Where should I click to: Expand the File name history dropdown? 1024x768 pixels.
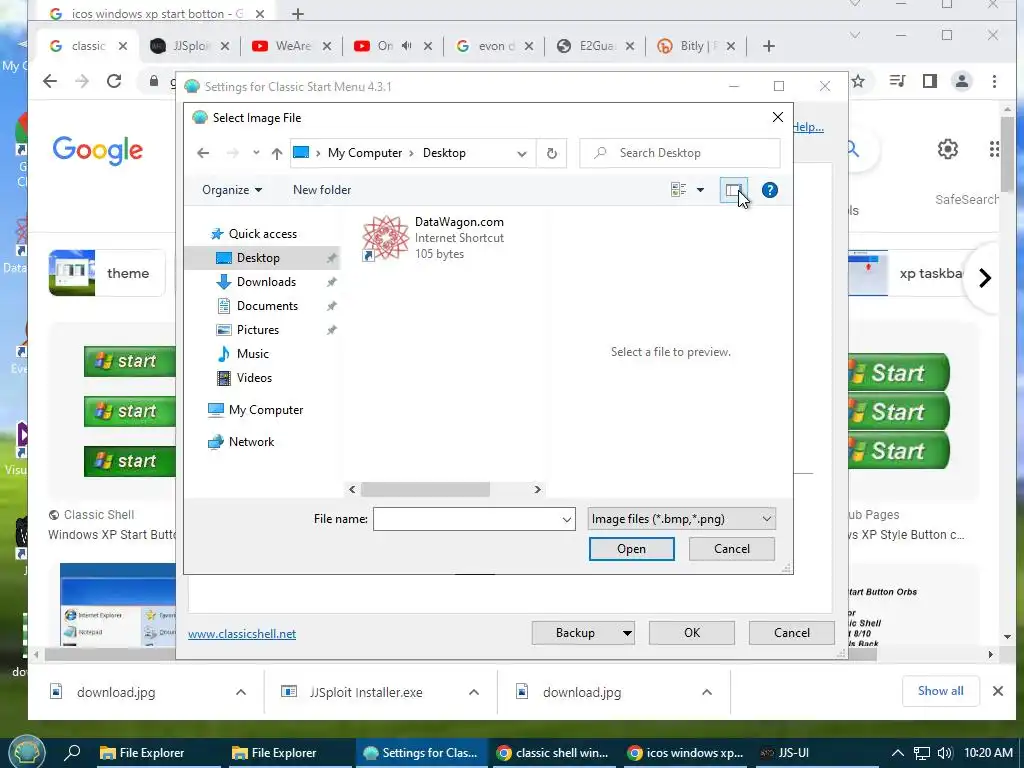click(567, 520)
